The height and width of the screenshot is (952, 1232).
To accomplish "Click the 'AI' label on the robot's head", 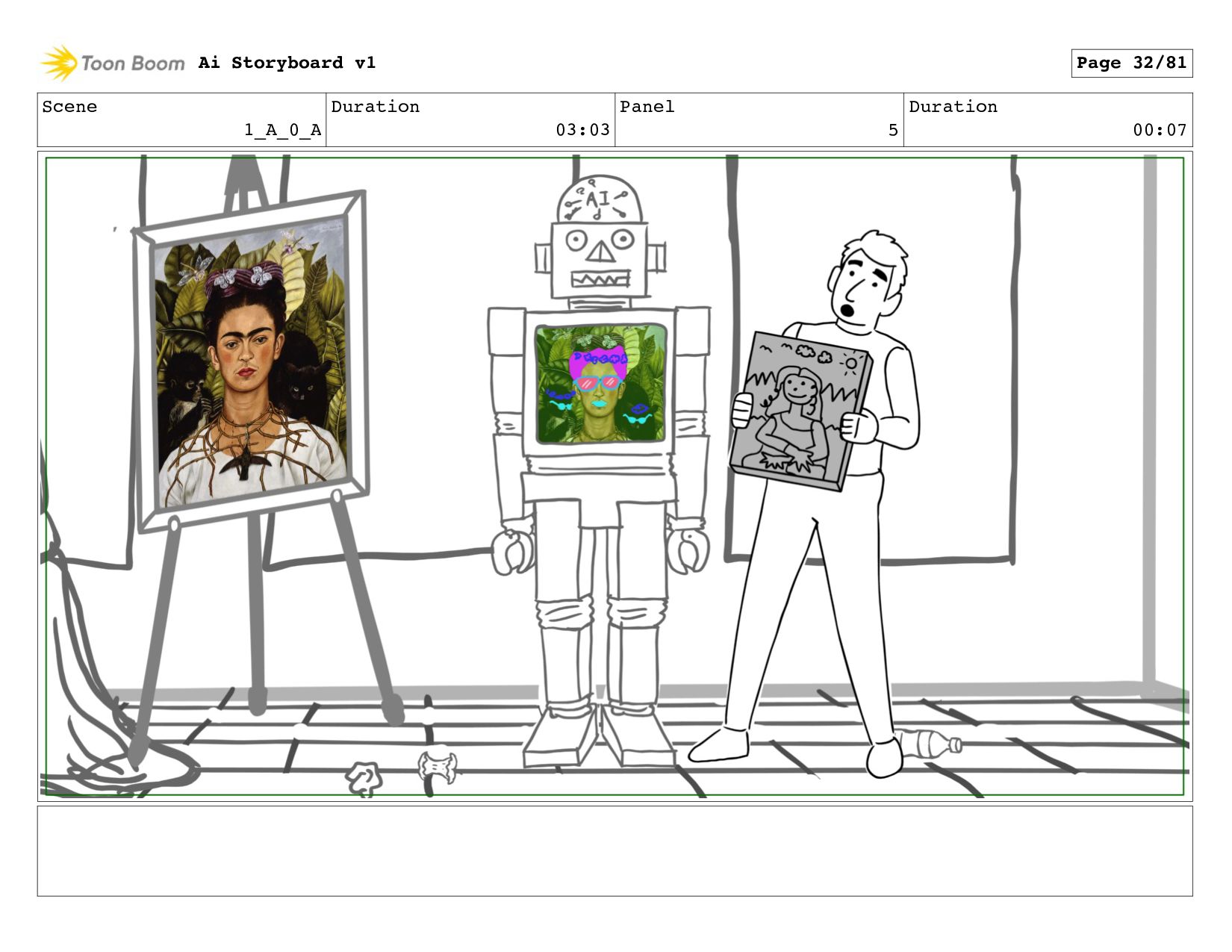I will click(x=599, y=199).
